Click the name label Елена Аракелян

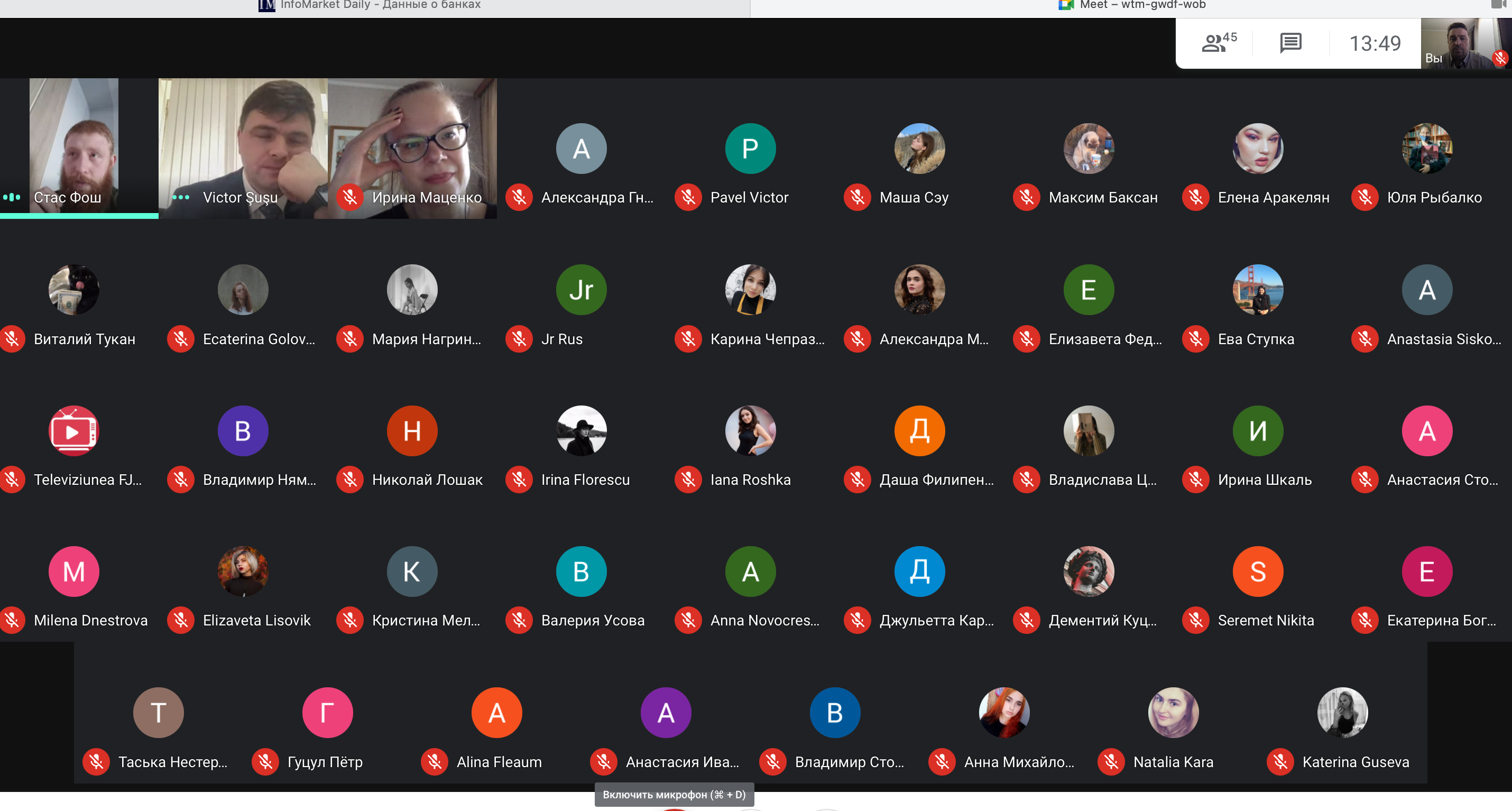point(1273,197)
